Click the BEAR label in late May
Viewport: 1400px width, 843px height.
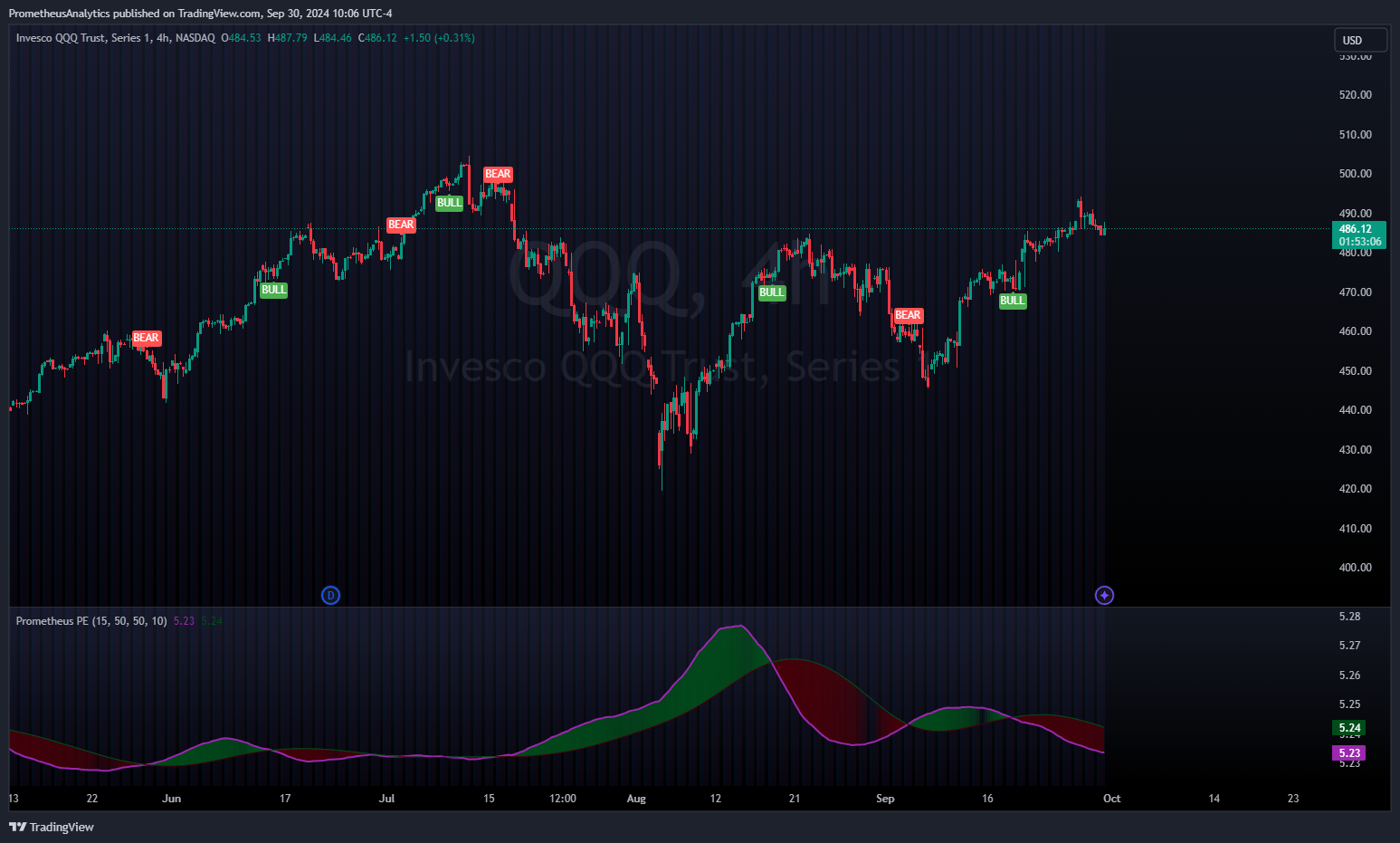coord(146,338)
